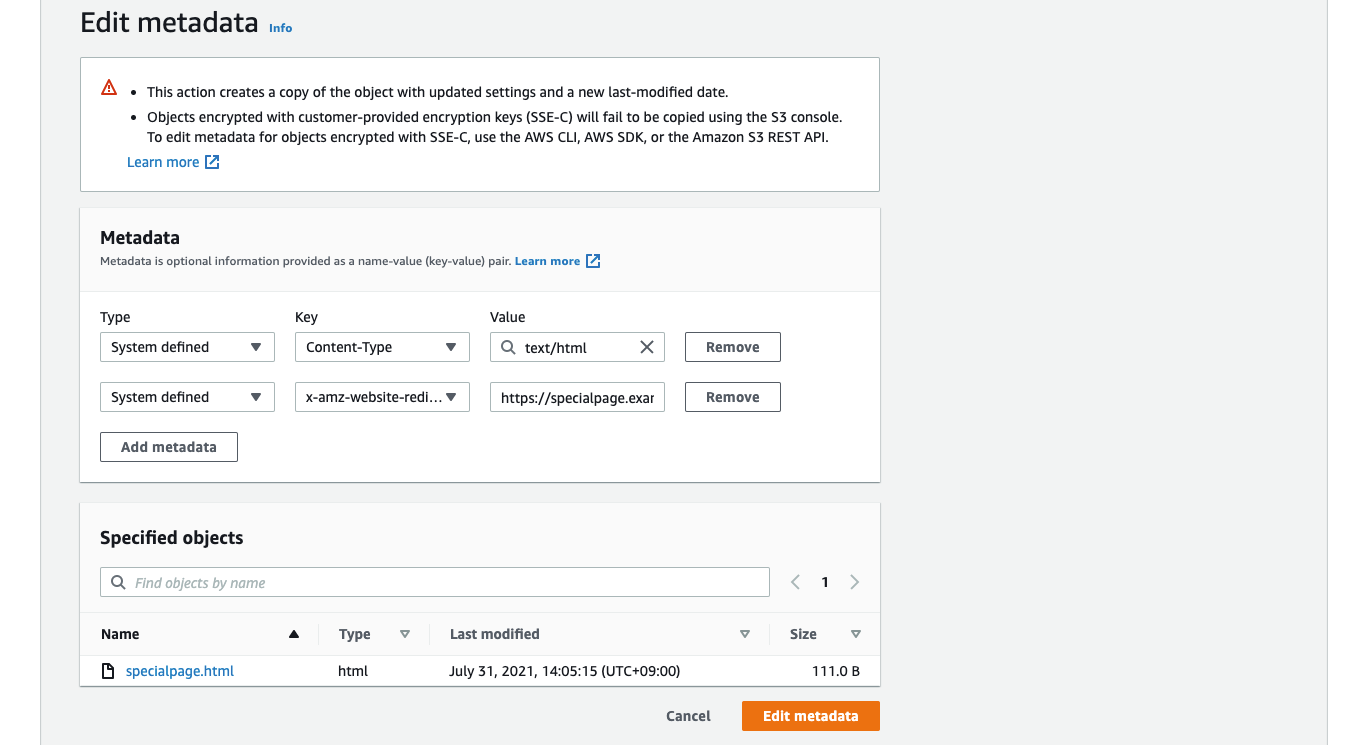Open the Info link beside Edit metadata
The height and width of the screenshot is (745, 1368).
click(280, 28)
